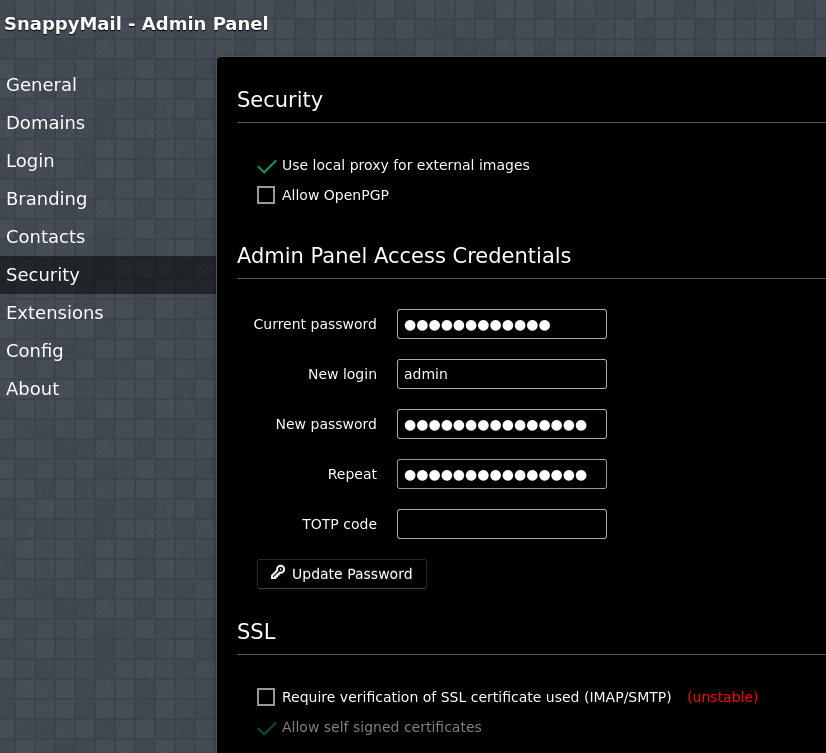Screen dimensions: 826x753
Task: Open the Contacts settings page
Action: tap(45, 237)
